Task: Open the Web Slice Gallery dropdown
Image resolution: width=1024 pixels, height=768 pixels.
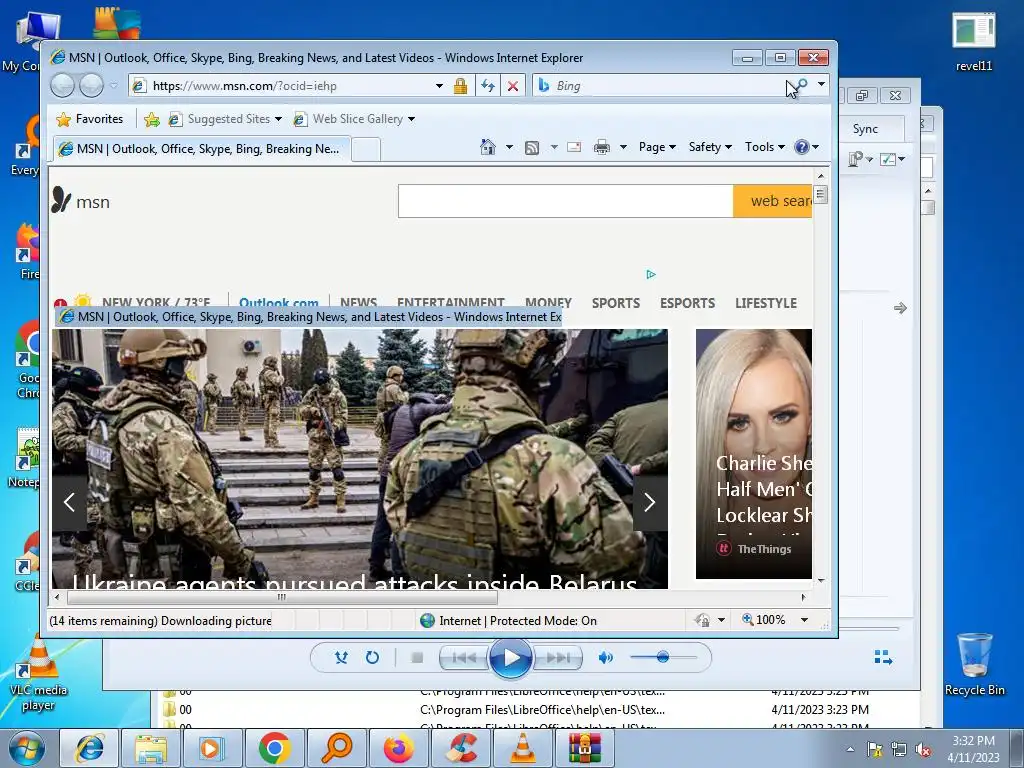Action: [x=354, y=119]
